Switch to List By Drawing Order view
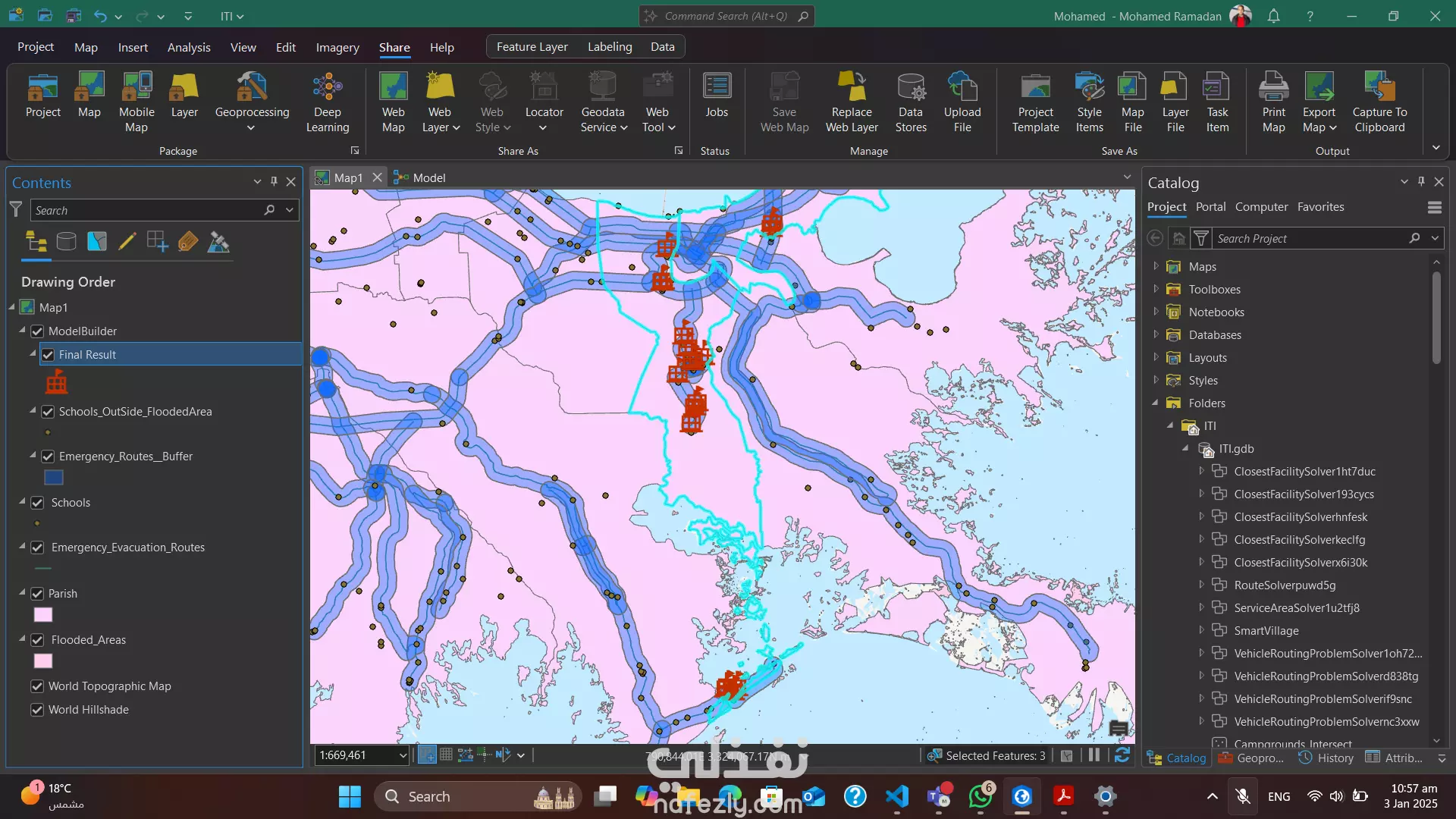This screenshot has height=819, width=1456. 36,242
